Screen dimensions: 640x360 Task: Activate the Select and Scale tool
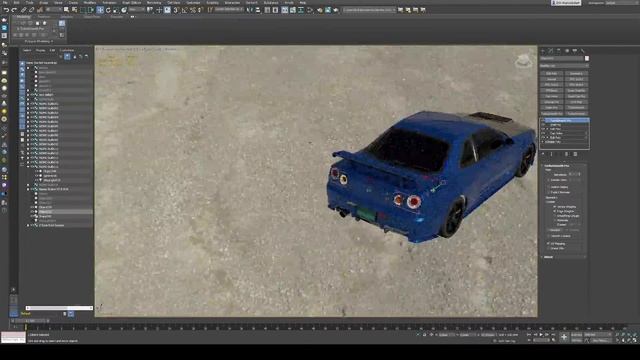116,10
